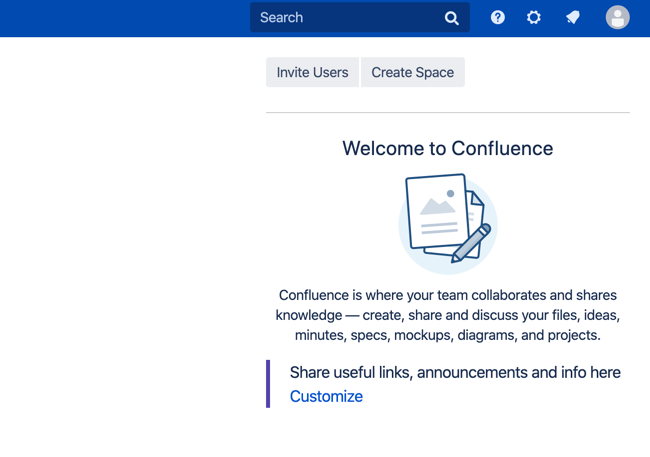650x457 pixels.
Task: Open the settings gear menu
Action: [534, 17]
